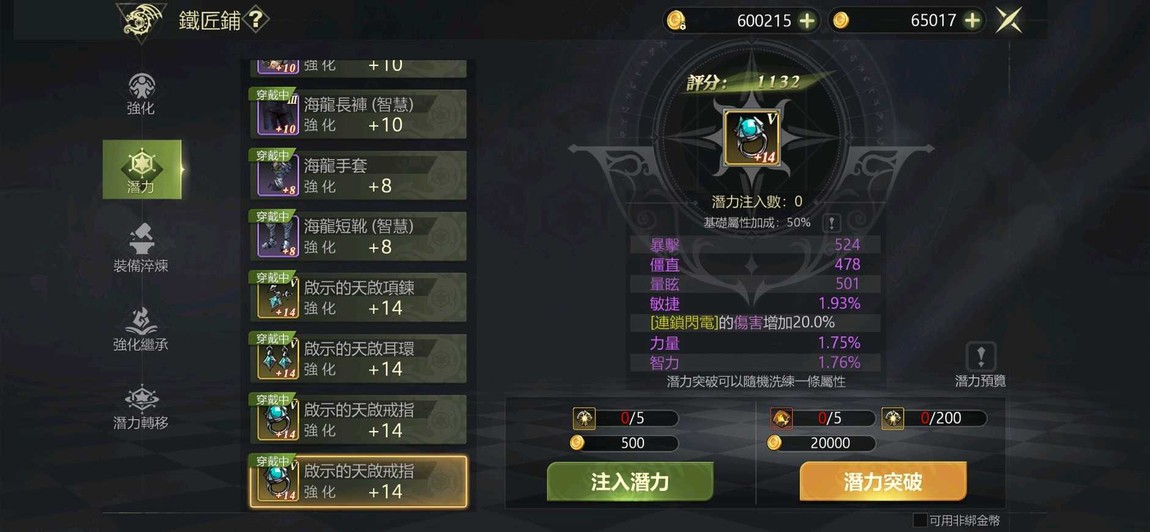Screen dimensions: 1150x532
Task: Add bound gold with plus icon next to 600215
Action: [x=807, y=21]
